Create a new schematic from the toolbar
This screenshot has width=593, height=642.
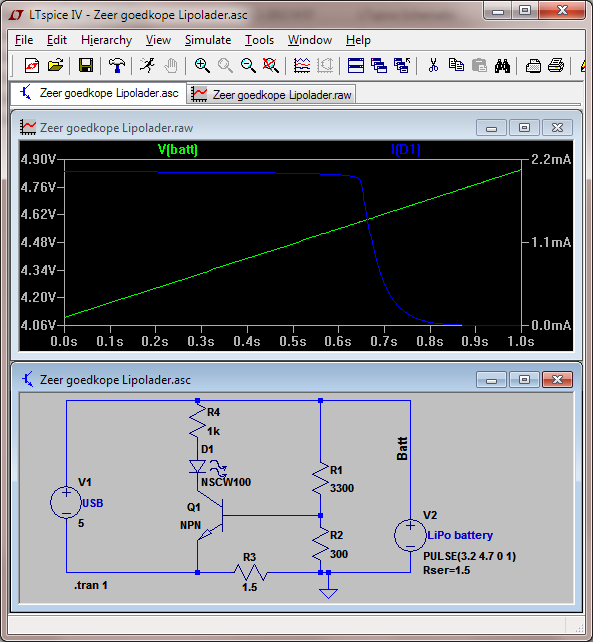[32, 66]
